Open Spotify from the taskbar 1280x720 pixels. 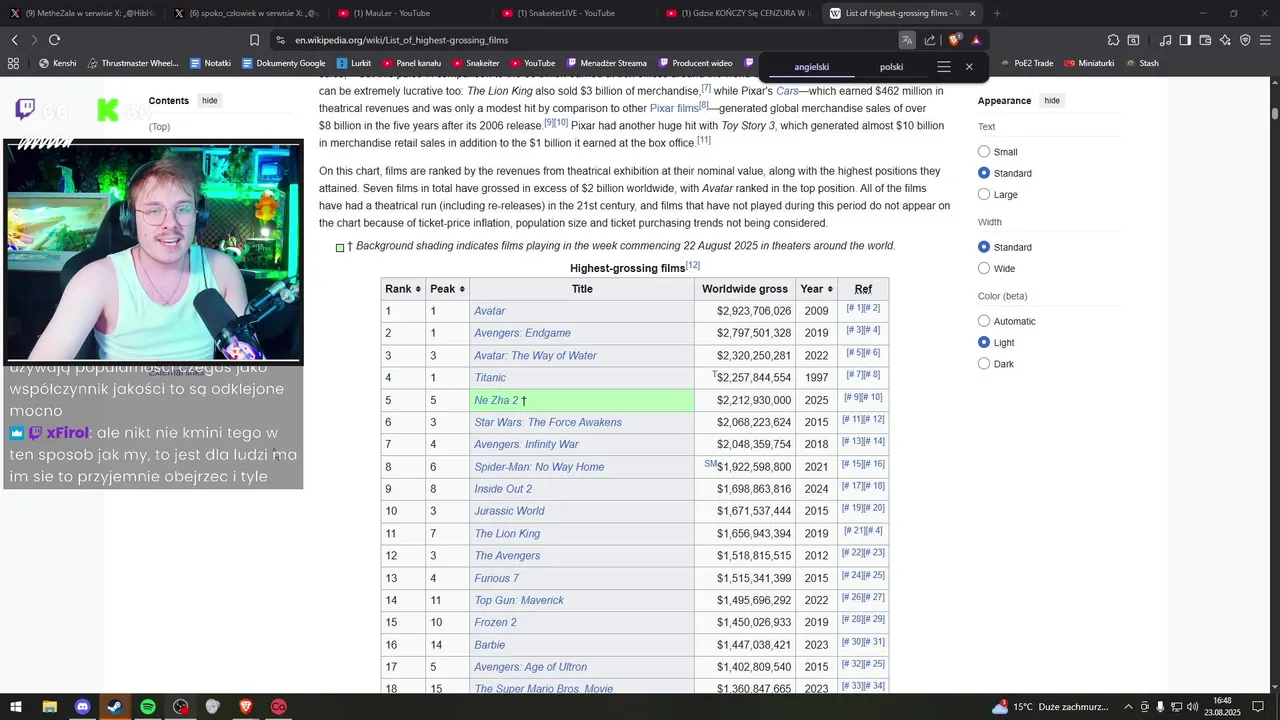(x=147, y=707)
